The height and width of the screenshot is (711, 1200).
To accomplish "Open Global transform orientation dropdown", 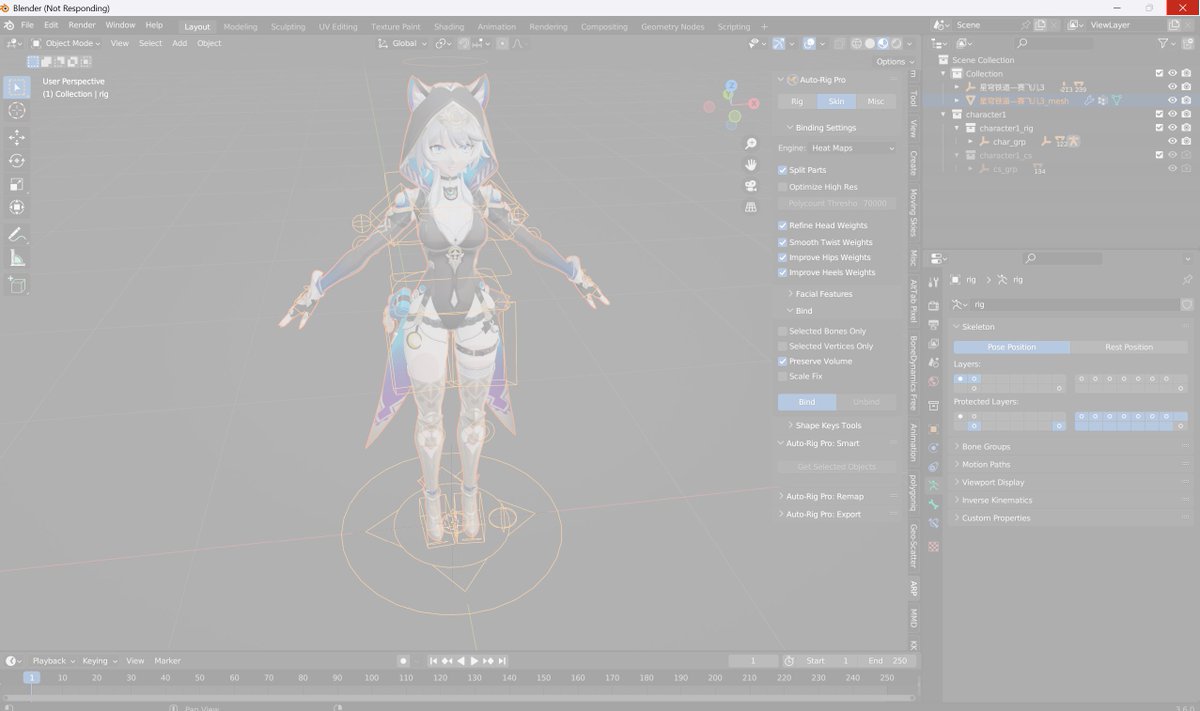I will point(404,43).
